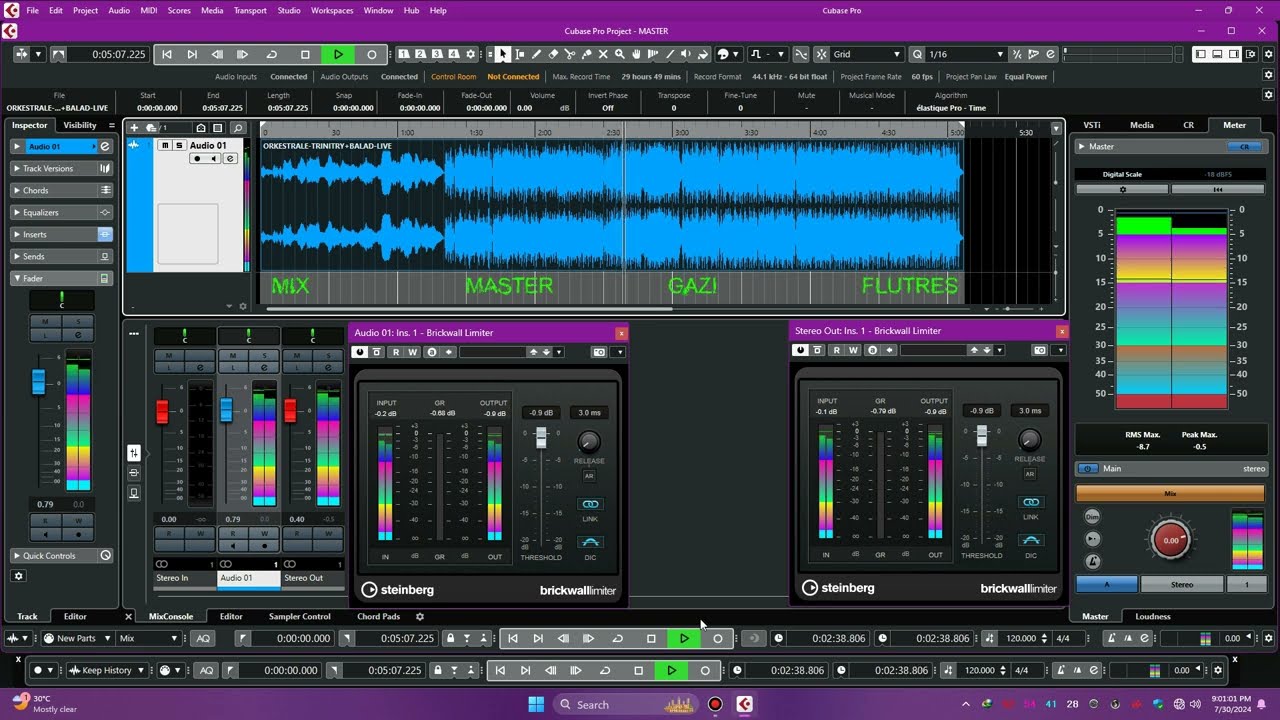Open the weather widget showing 30°C
This screenshot has width=1280, height=720.
[44, 704]
